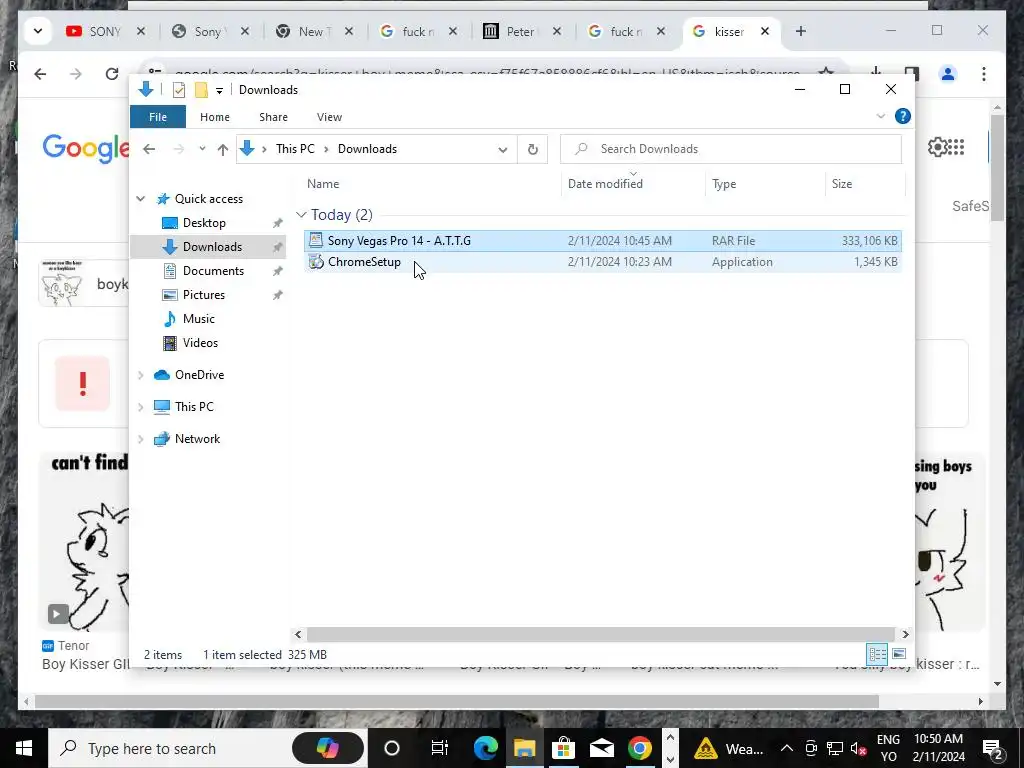Open Windows Start menu
Screen dimensions: 1024x768
tap(24, 748)
